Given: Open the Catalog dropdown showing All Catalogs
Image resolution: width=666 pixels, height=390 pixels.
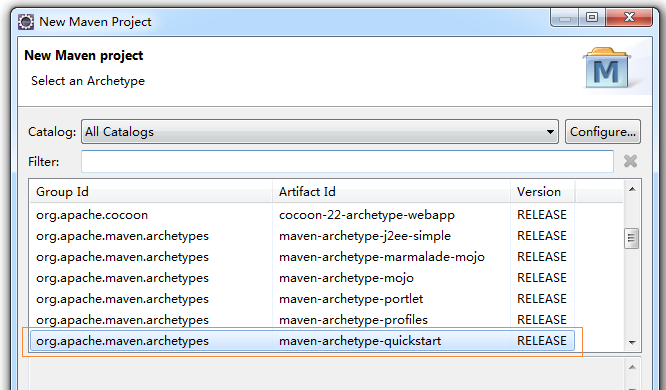Looking at the screenshot, I should coord(319,132).
